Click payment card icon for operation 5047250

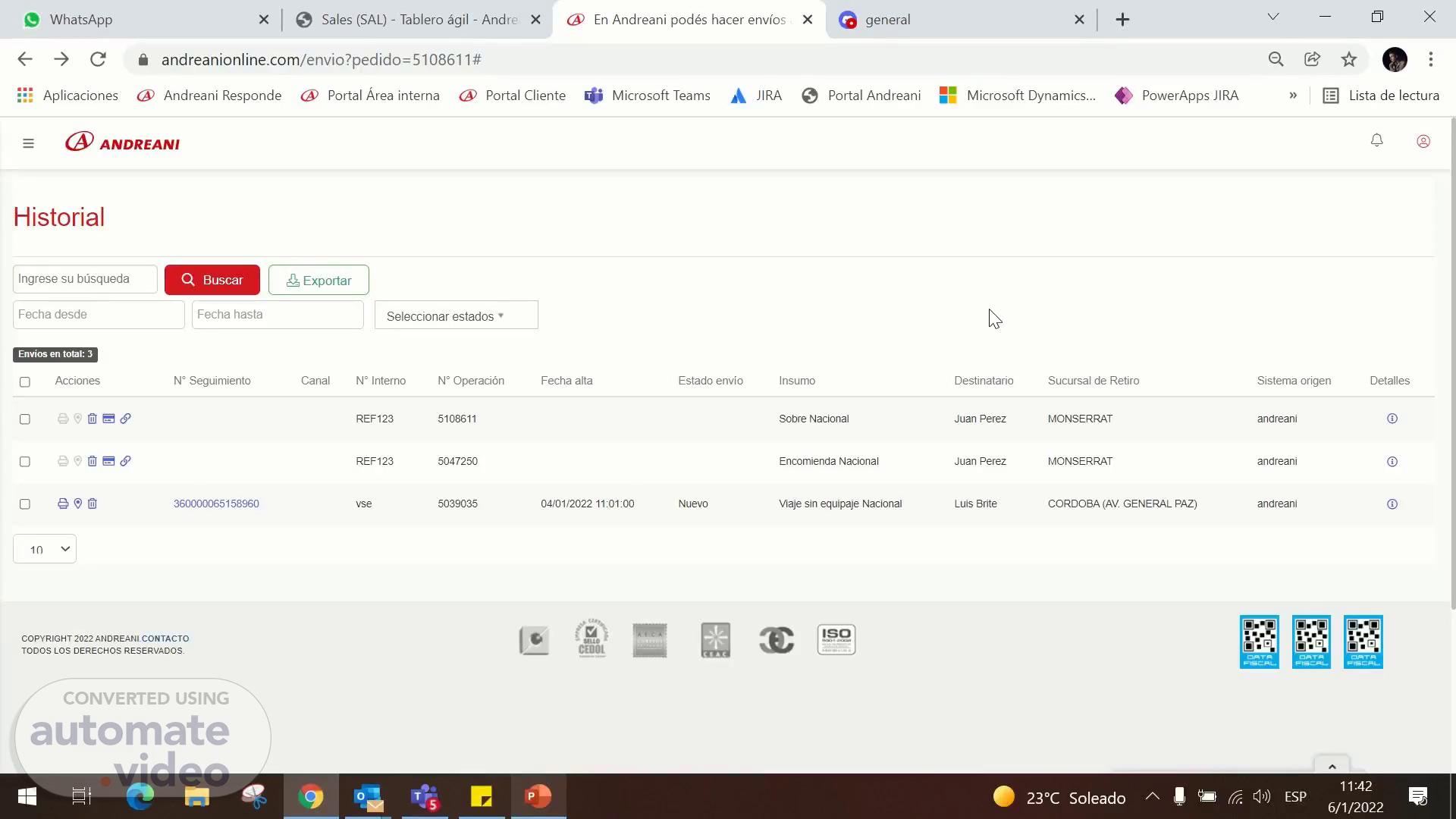click(x=108, y=461)
